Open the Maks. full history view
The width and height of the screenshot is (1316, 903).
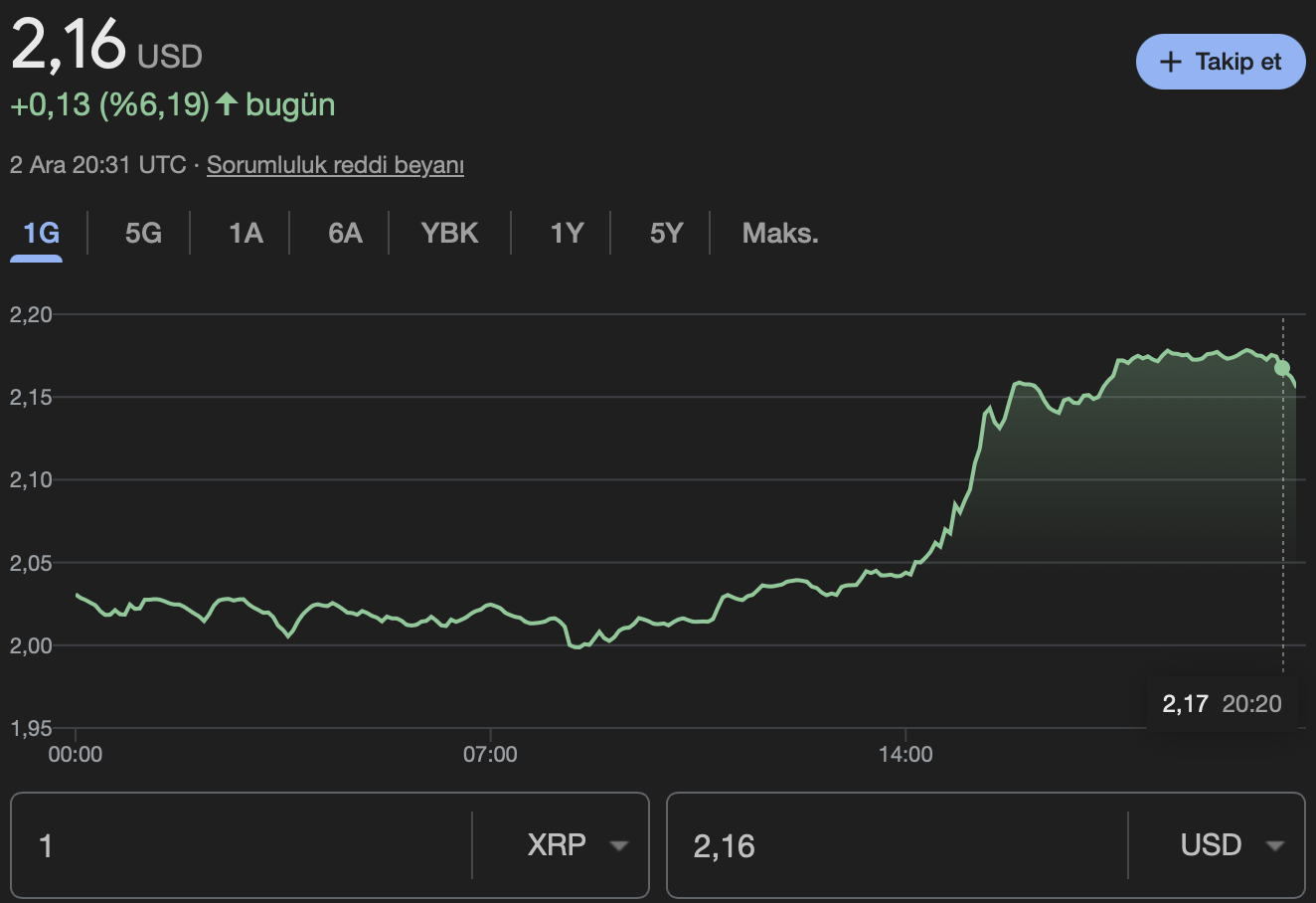(779, 233)
